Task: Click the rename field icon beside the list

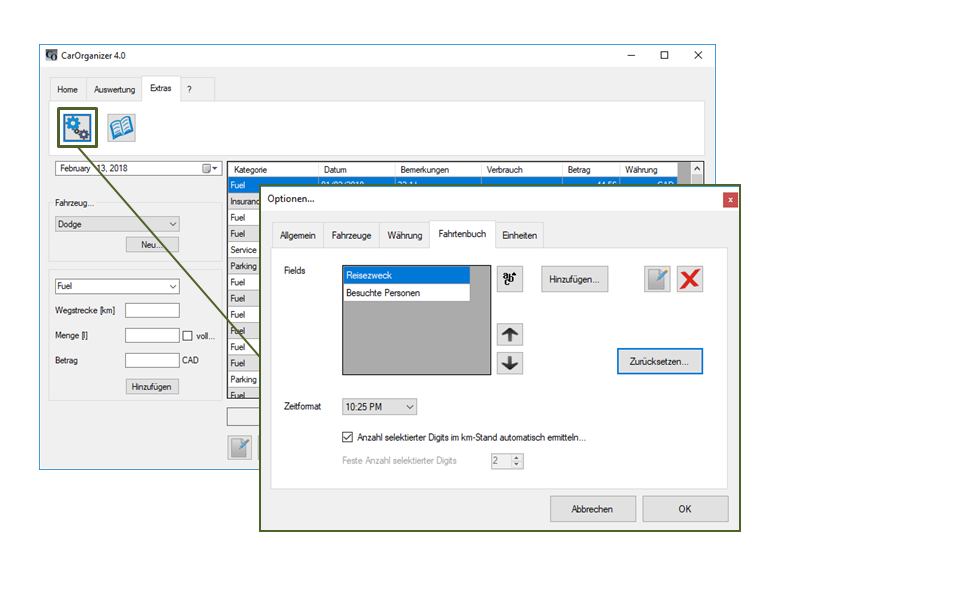Action: click(x=510, y=280)
